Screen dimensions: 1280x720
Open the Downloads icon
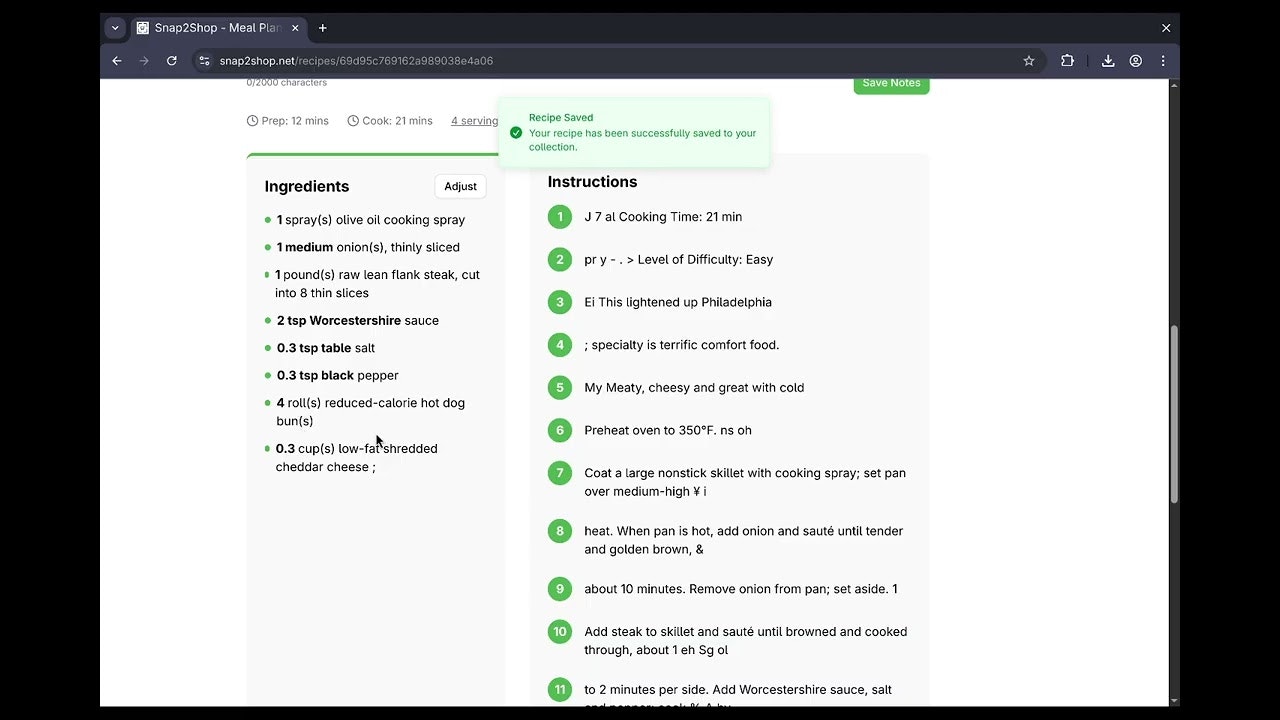click(x=1108, y=61)
